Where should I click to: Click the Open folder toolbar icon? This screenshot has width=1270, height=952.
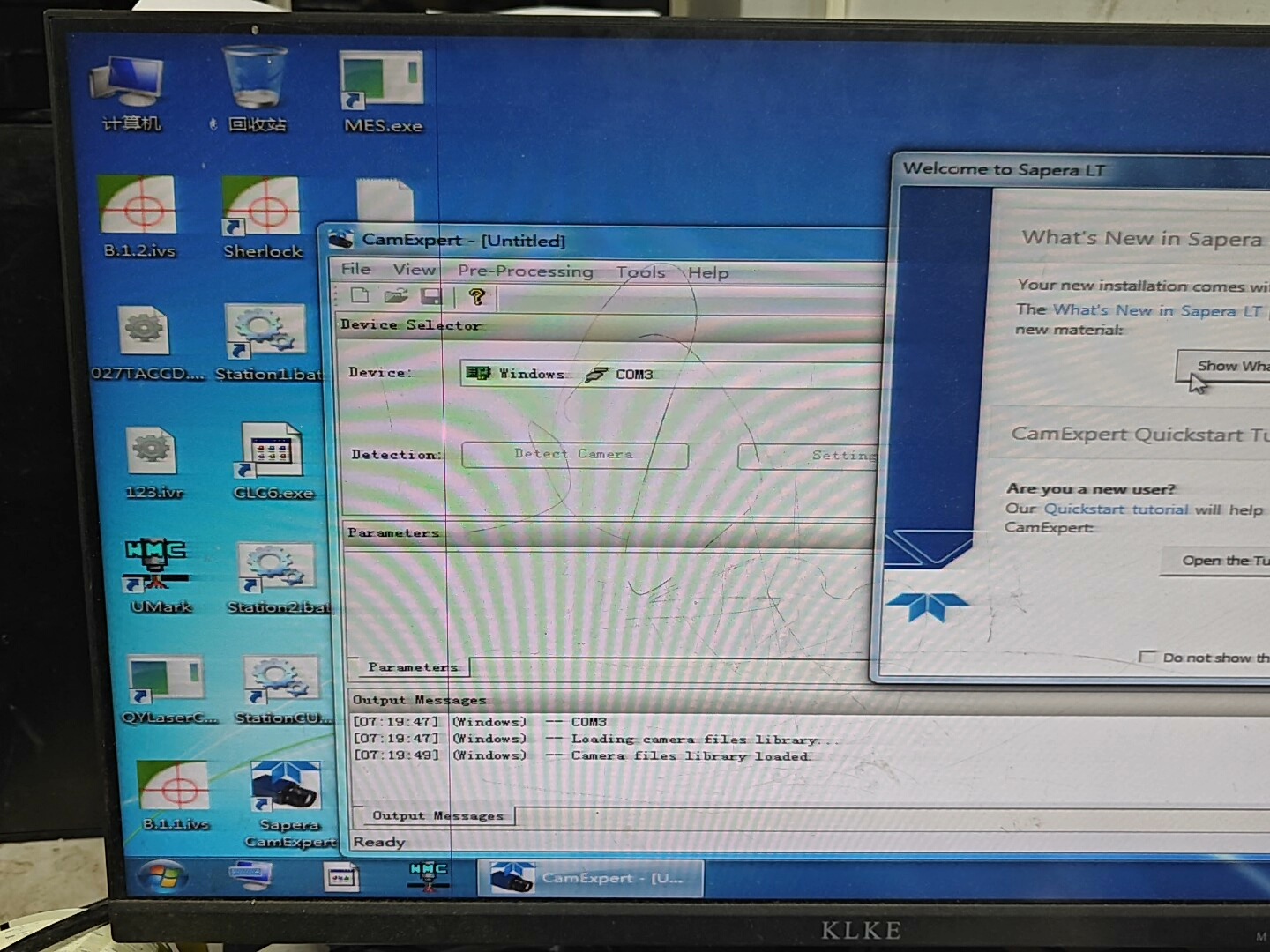click(x=396, y=296)
